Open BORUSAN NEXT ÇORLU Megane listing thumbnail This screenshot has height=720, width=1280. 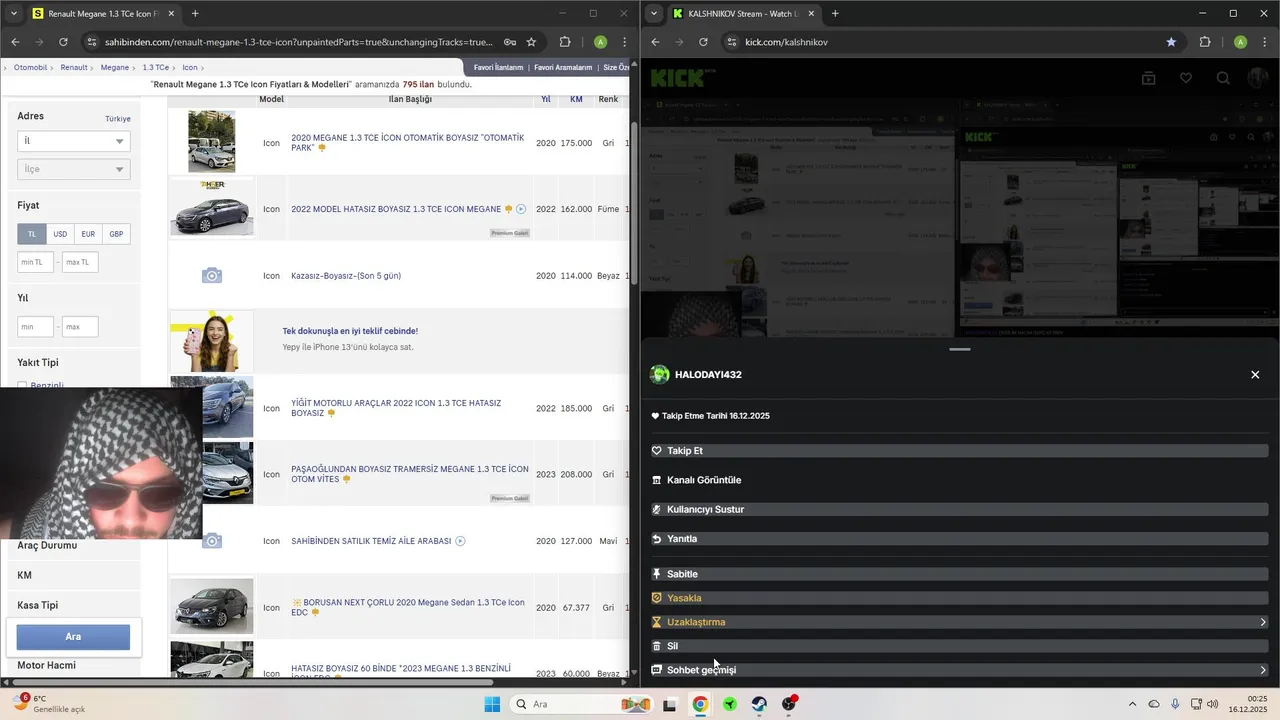tap(212, 606)
